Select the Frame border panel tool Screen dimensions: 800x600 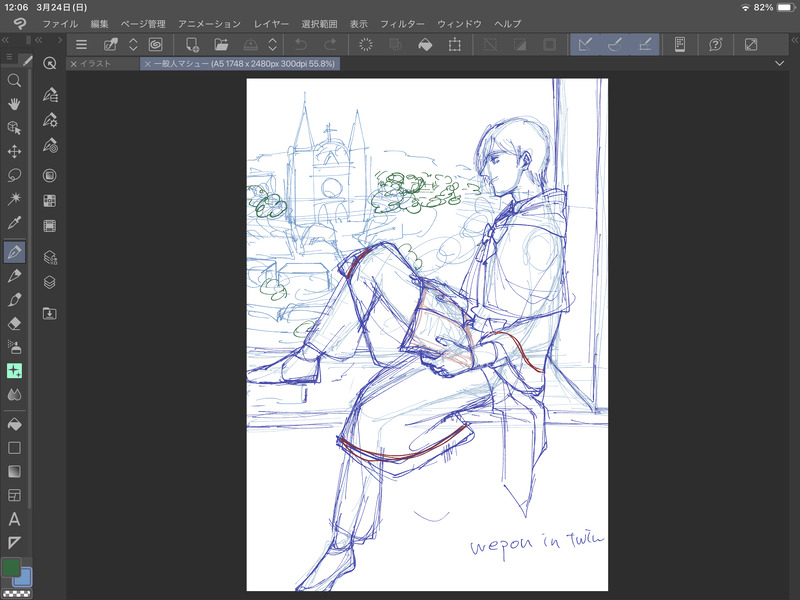14,495
